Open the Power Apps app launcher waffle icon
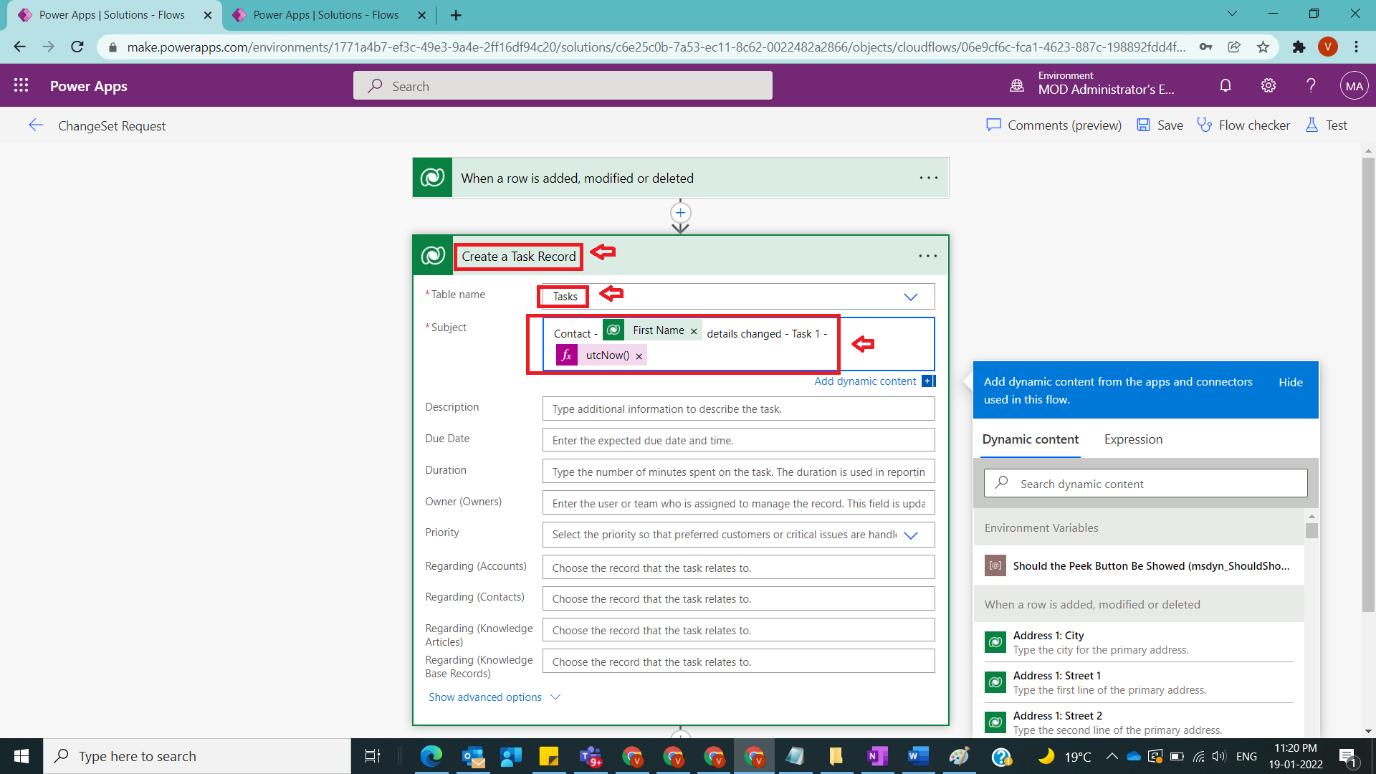This screenshot has width=1376, height=774. tap(20, 86)
